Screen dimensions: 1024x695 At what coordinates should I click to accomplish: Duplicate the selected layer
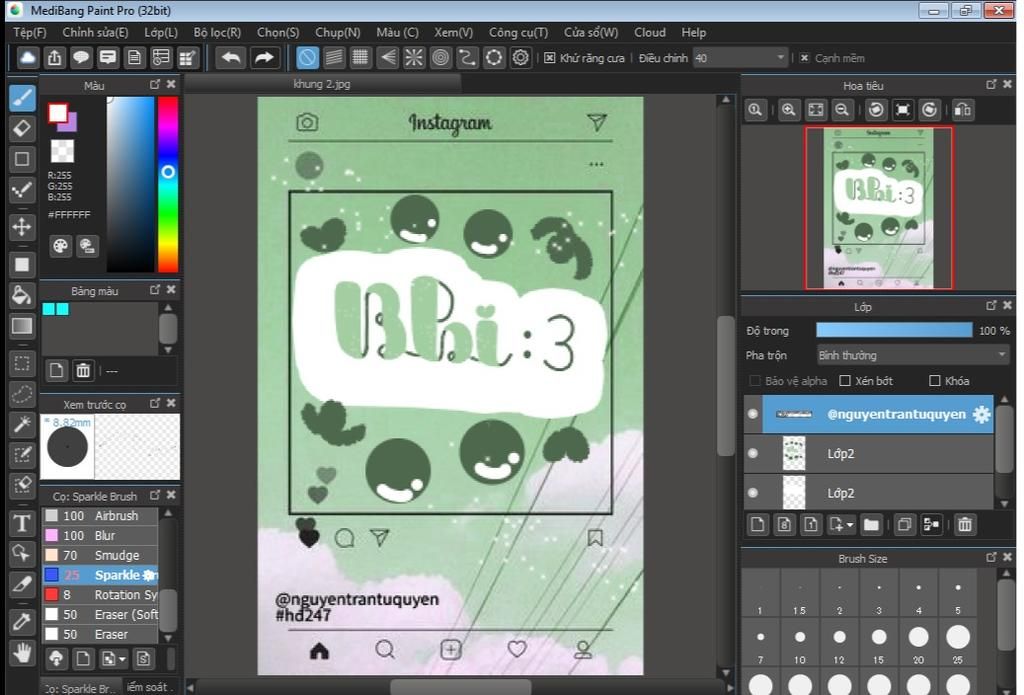coord(904,524)
